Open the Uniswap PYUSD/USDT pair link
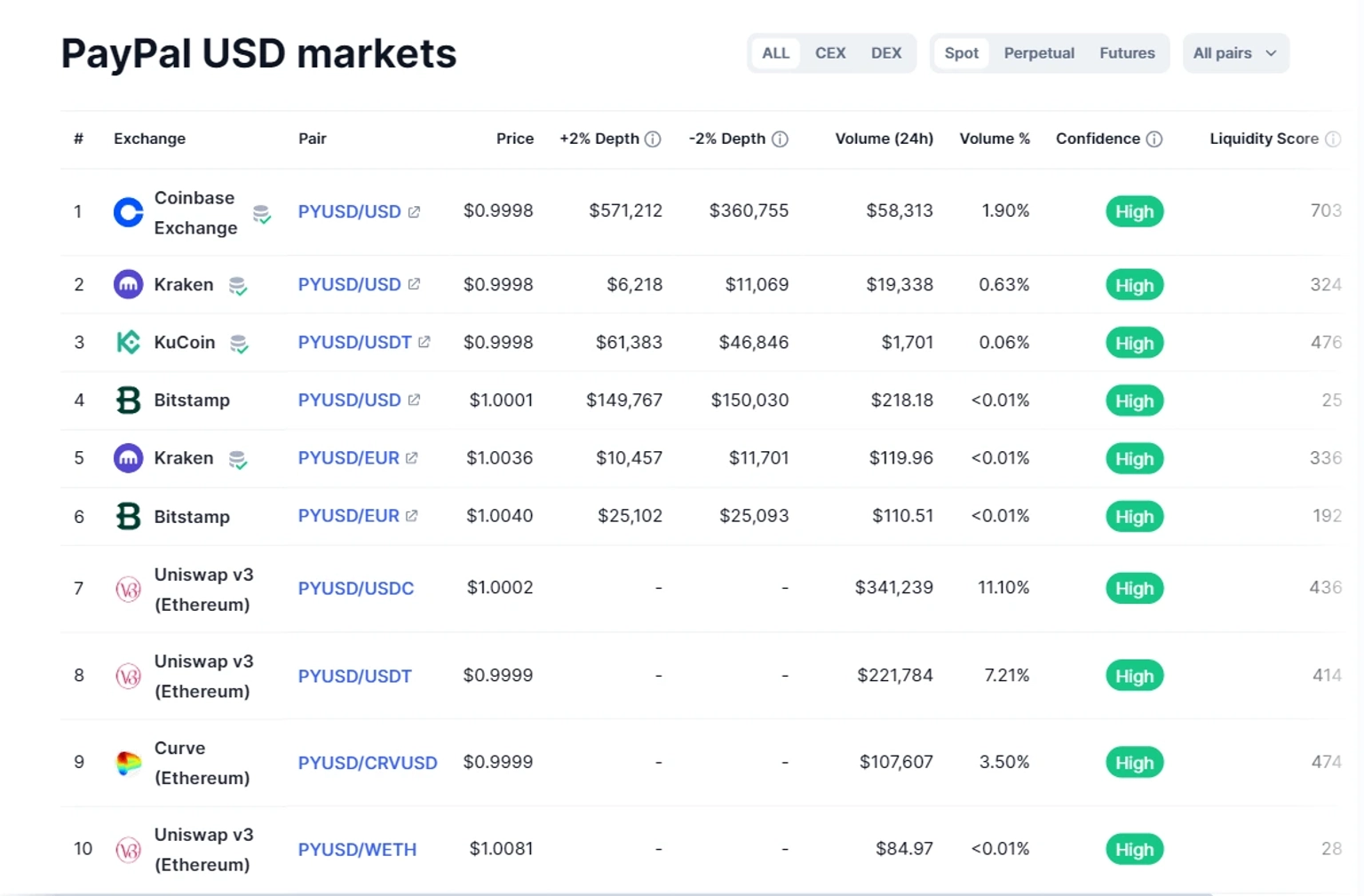Viewport: 1364px width, 896px height. click(354, 676)
